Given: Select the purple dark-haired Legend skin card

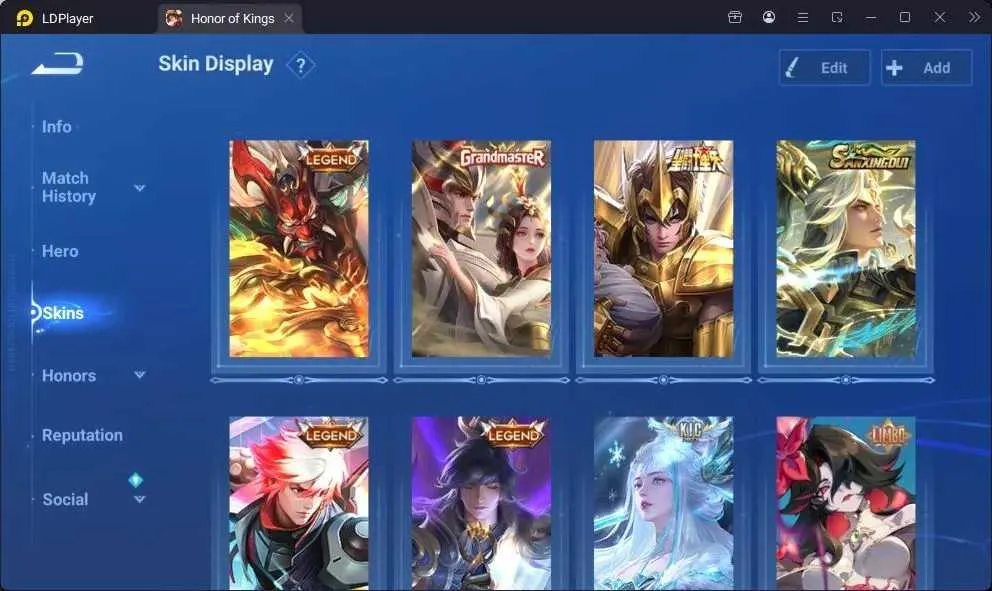Looking at the screenshot, I should 481,504.
